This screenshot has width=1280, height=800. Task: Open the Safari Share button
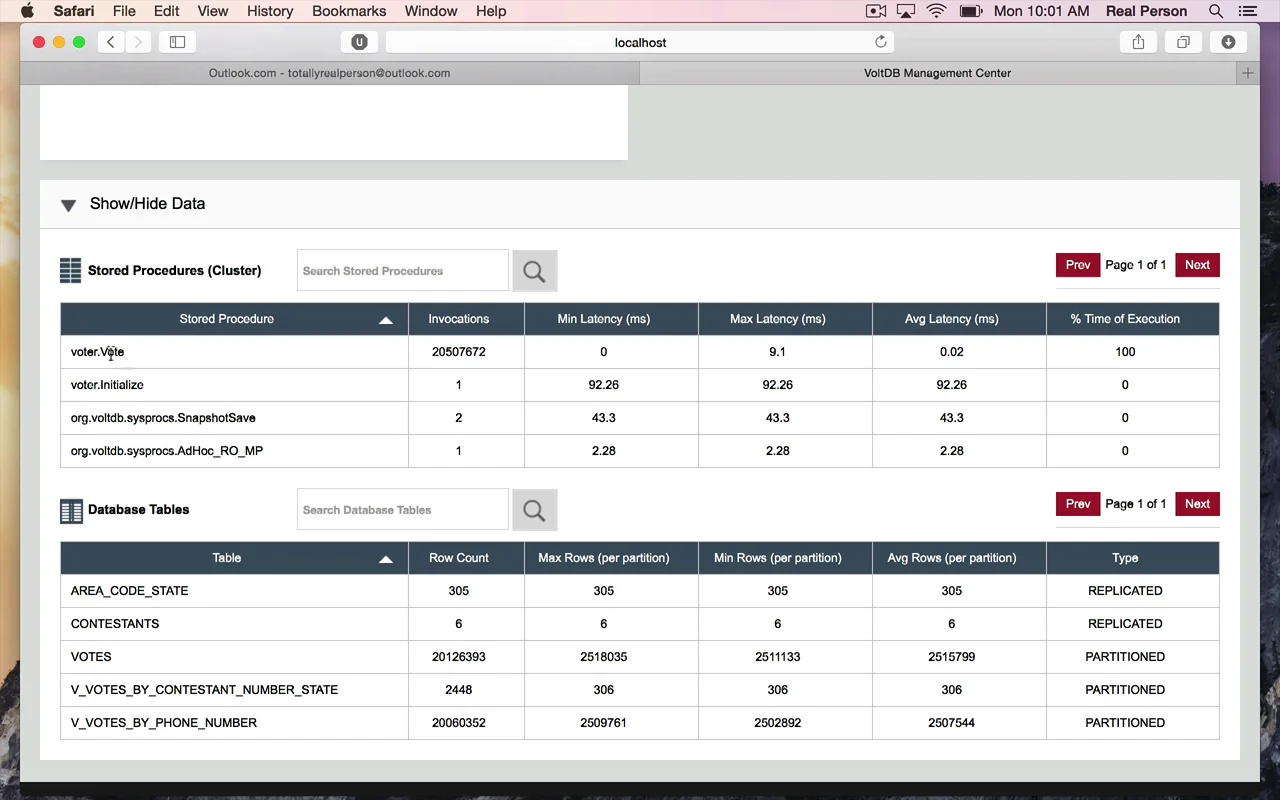(x=1138, y=42)
